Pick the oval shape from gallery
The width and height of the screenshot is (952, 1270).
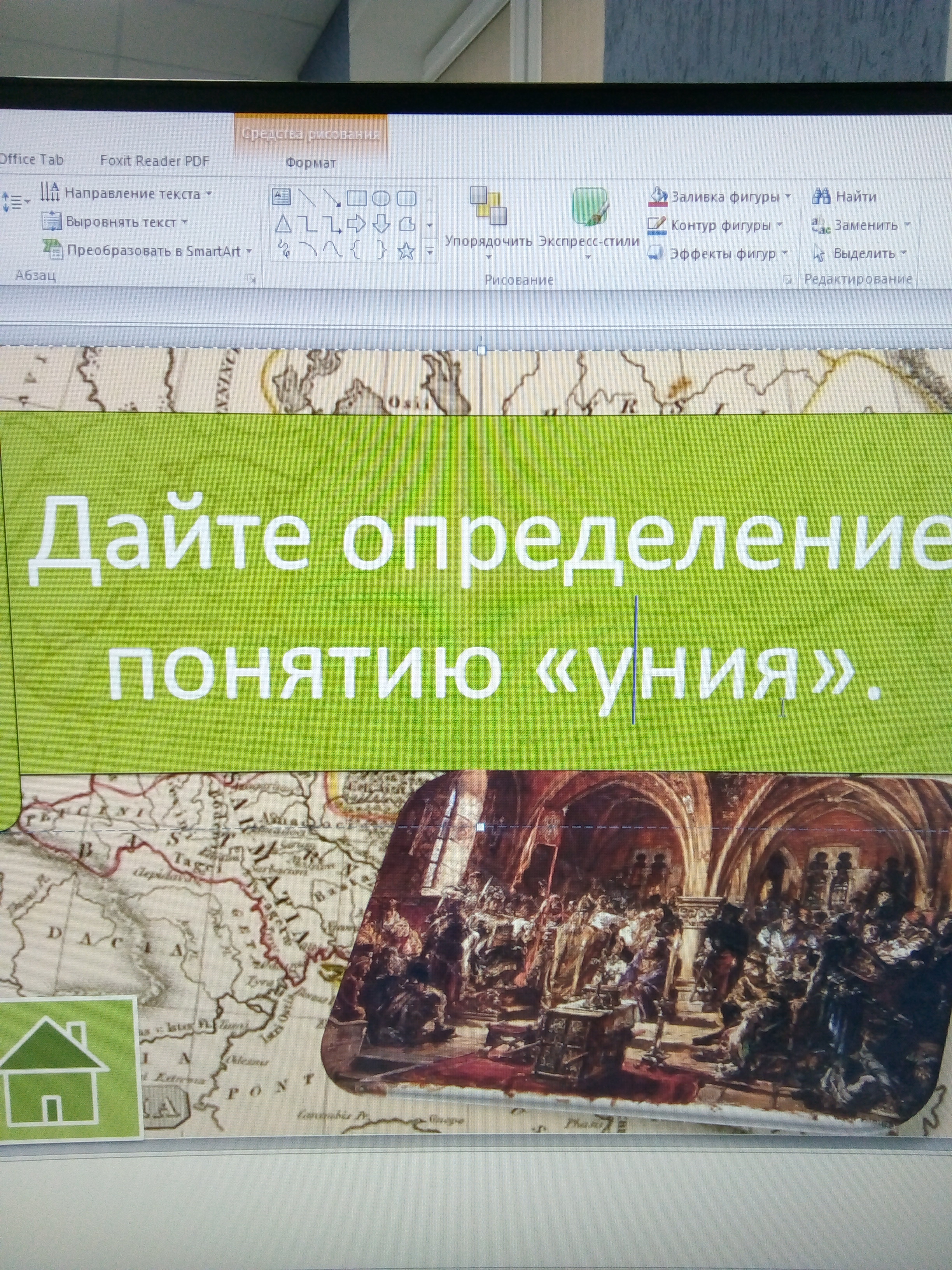pyautogui.click(x=381, y=199)
